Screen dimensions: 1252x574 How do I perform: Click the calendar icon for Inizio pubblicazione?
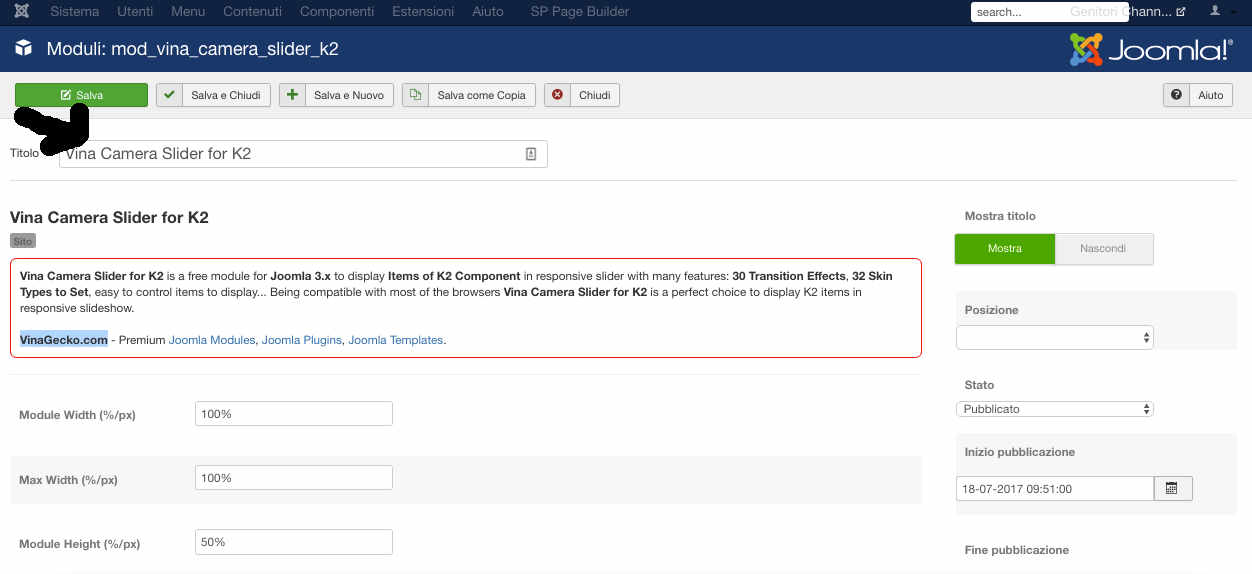[1172, 489]
